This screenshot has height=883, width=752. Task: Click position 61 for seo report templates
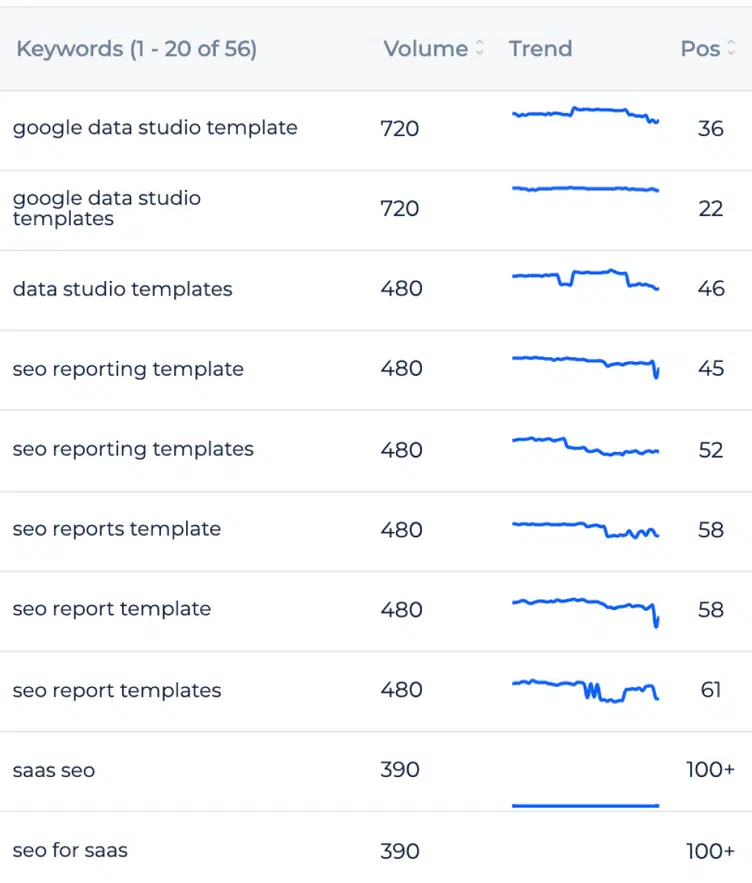(711, 690)
